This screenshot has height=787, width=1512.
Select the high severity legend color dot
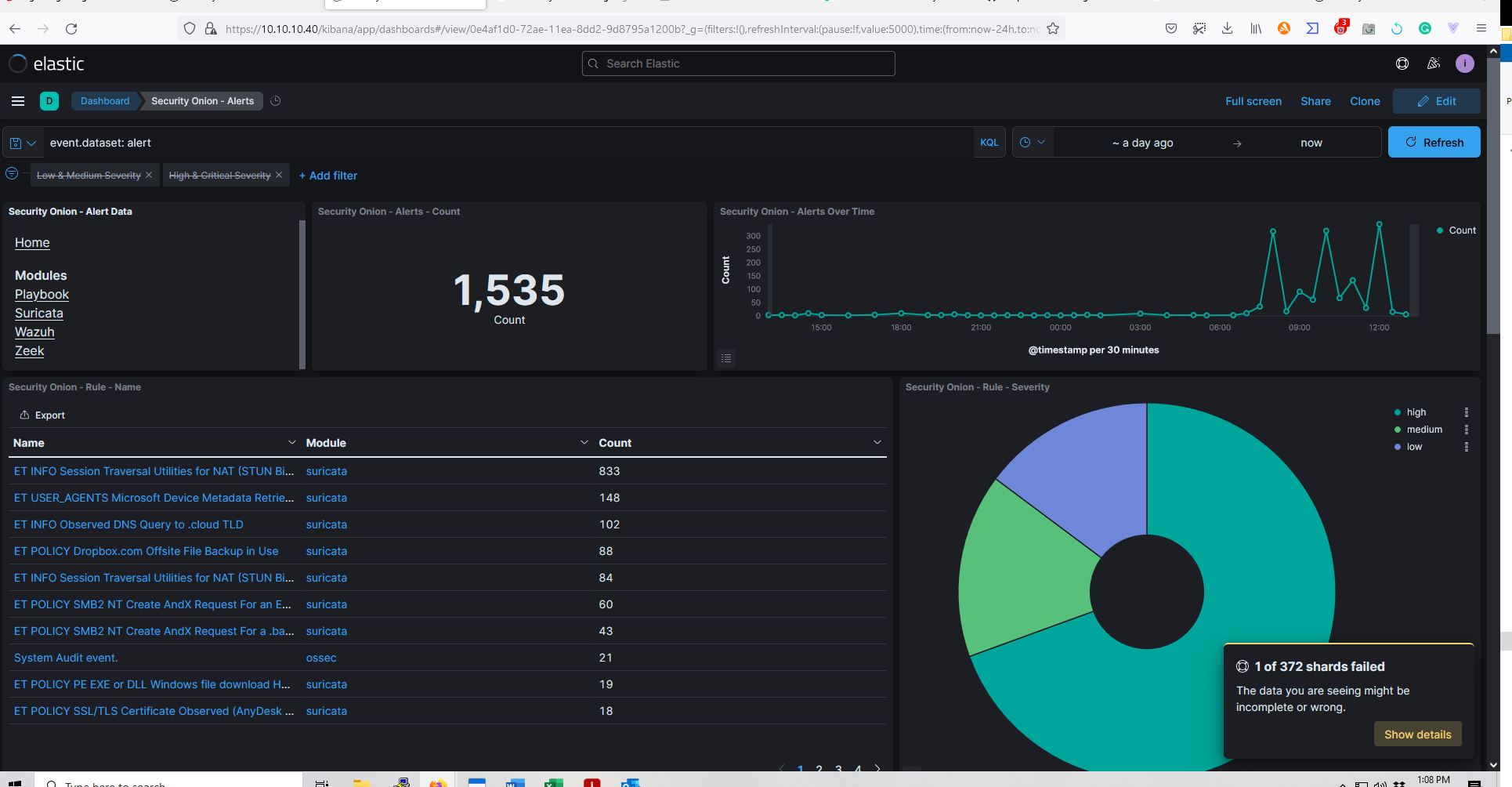[x=1398, y=412]
